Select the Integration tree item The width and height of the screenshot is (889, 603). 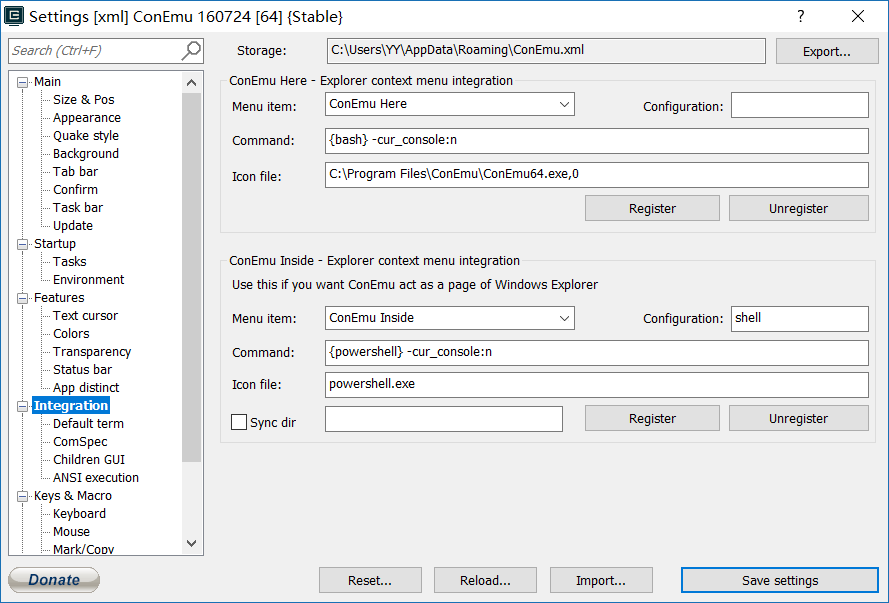point(71,406)
